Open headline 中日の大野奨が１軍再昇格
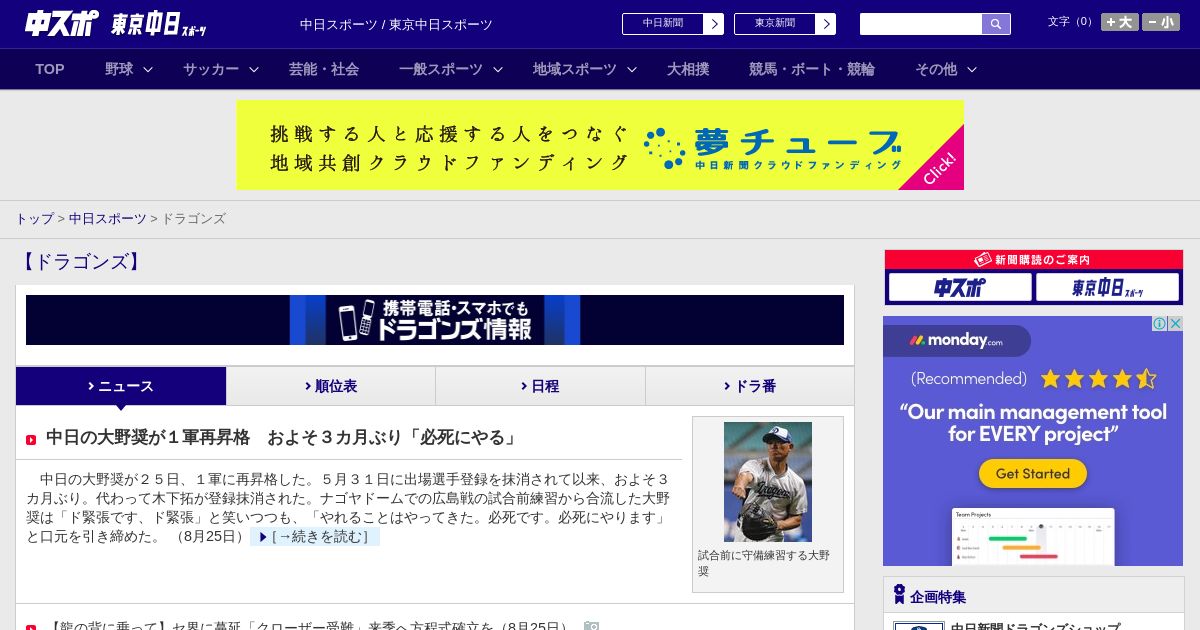Viewport: 1200px width, 630px height. pos(282,438)
